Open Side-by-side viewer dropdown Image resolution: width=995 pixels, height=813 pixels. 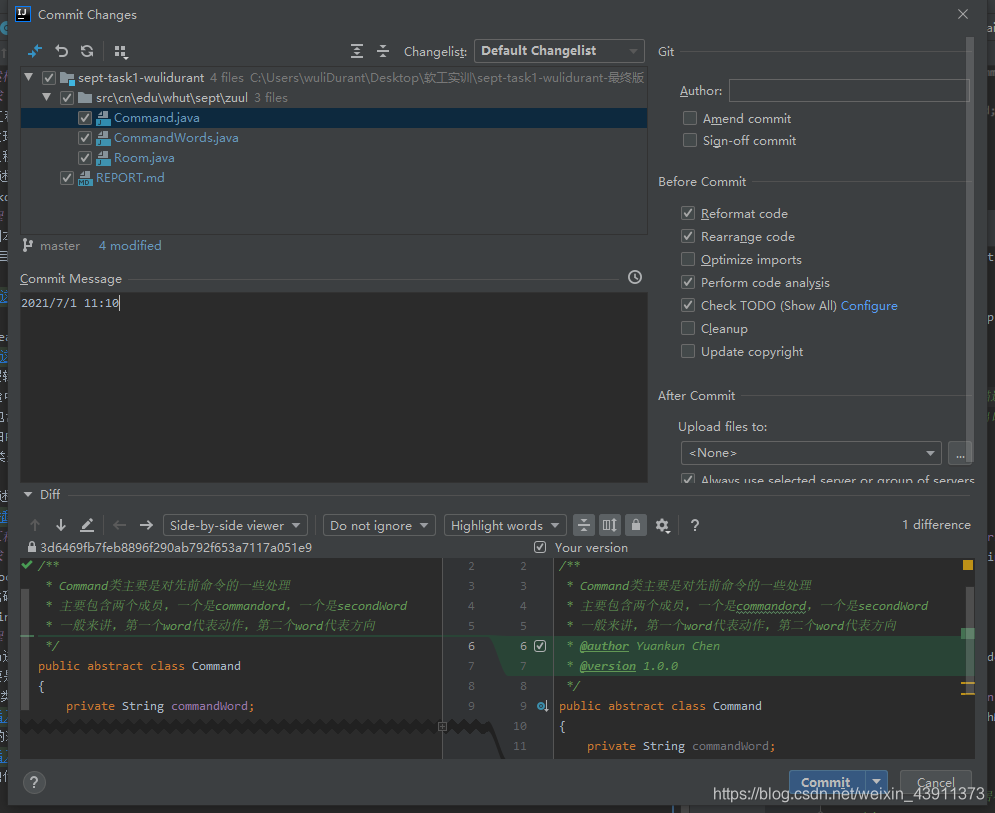pyautogui.click(x=235, y=525)
